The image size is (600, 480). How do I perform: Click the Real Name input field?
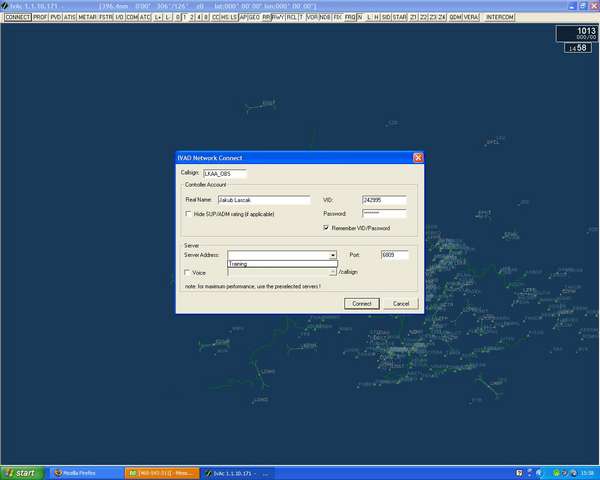264,200
